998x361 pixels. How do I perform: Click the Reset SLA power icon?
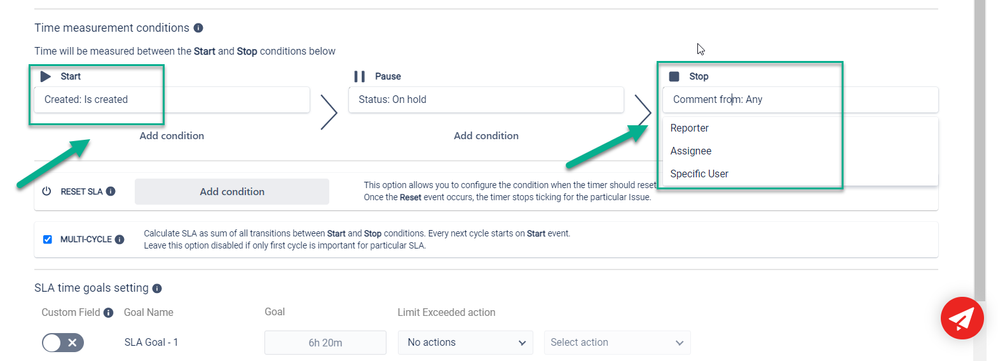[46, 191]
